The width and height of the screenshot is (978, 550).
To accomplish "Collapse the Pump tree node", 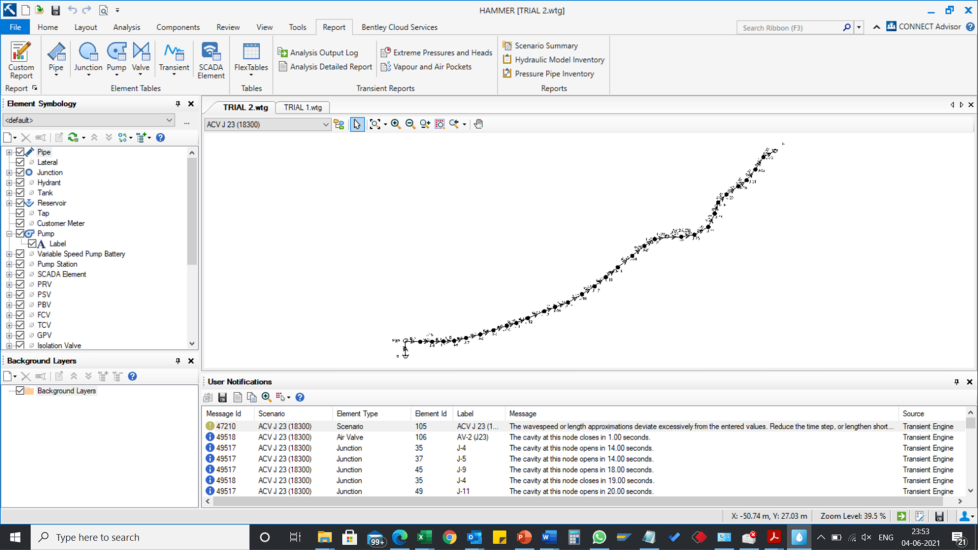I will point(9,233).
